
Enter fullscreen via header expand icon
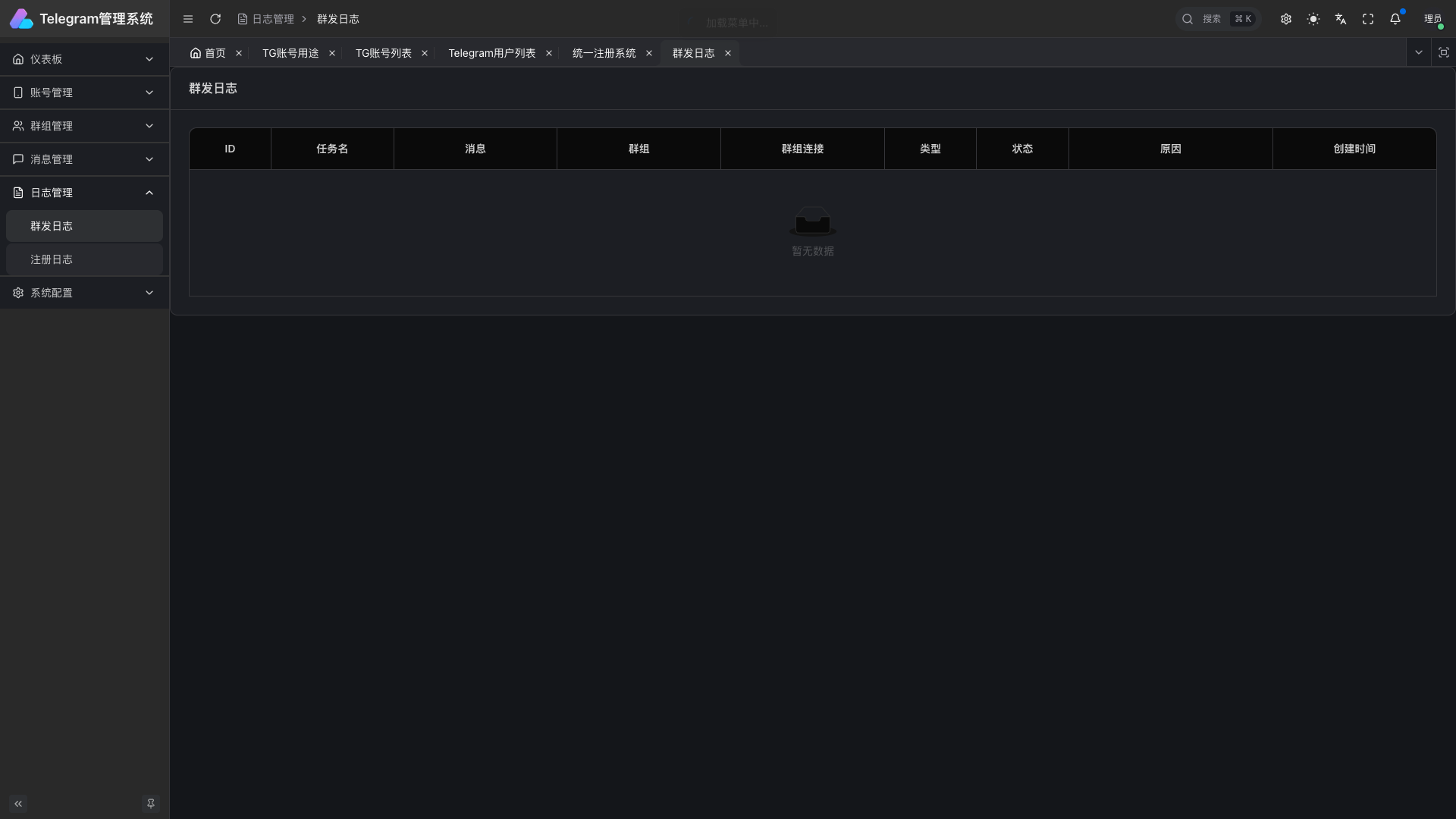click(1368, 19)
